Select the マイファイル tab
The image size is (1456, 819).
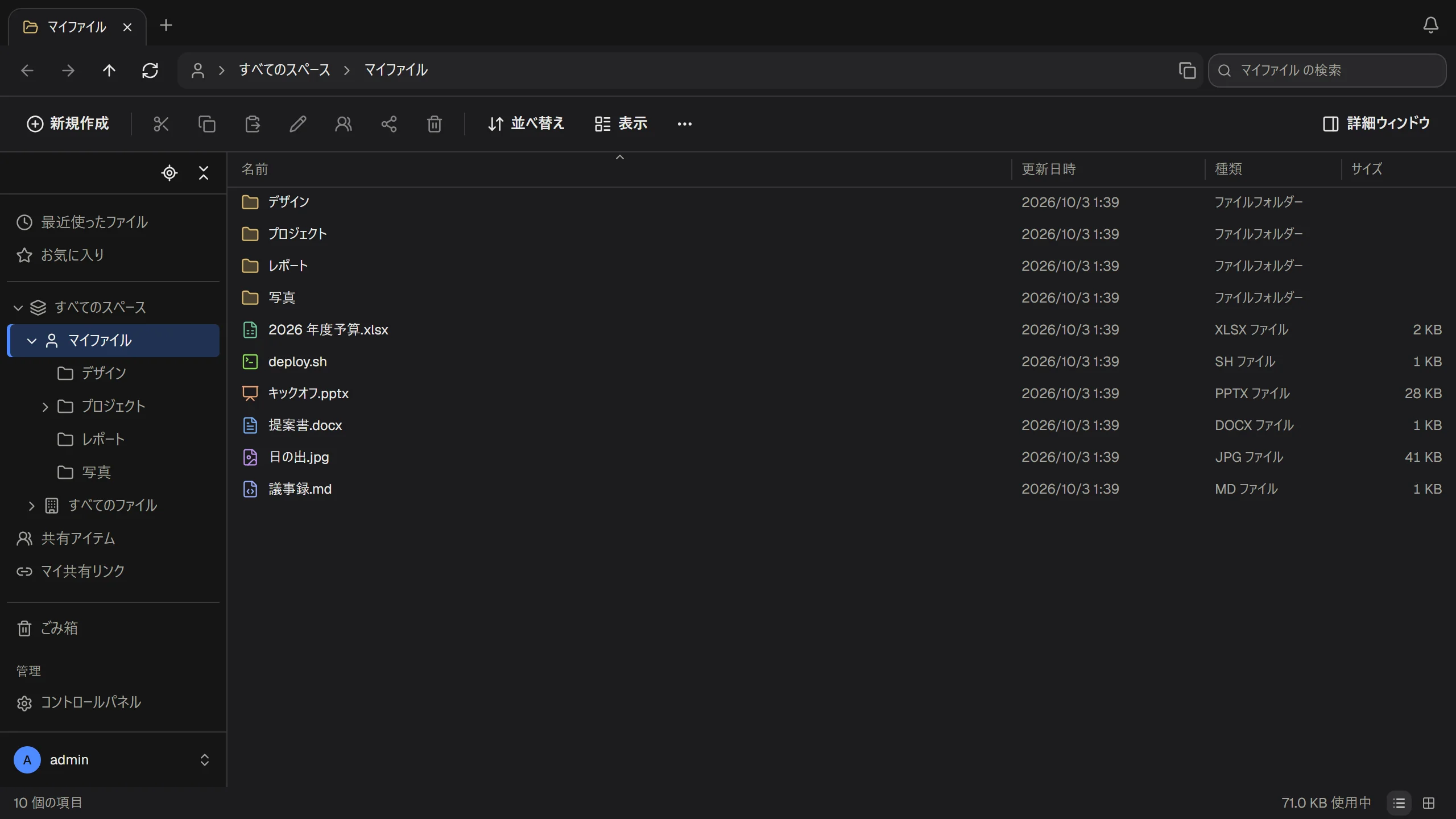click(x=77, y=27)
